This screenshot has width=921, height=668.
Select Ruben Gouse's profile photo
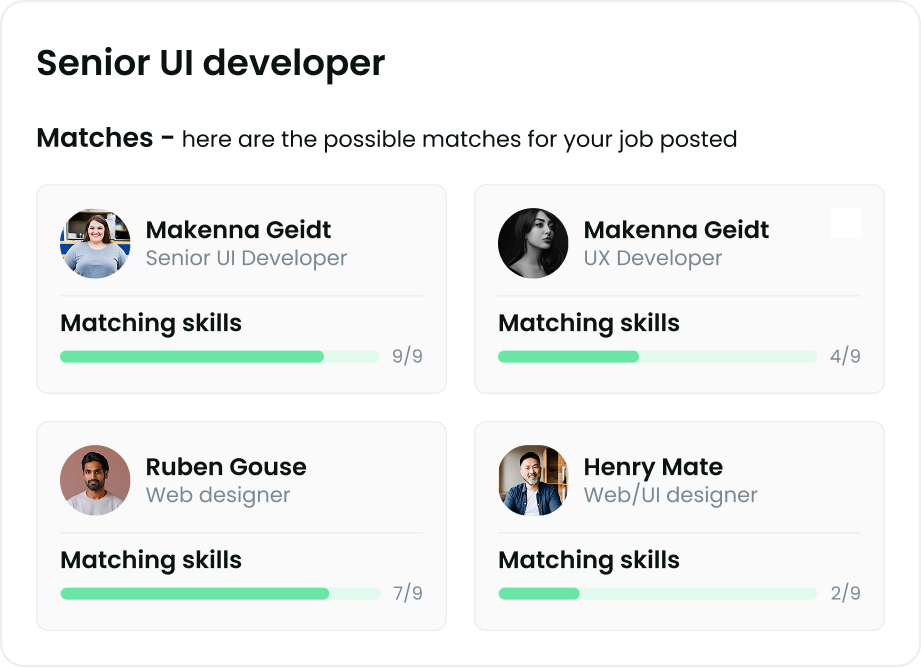[x=95, y=480]
